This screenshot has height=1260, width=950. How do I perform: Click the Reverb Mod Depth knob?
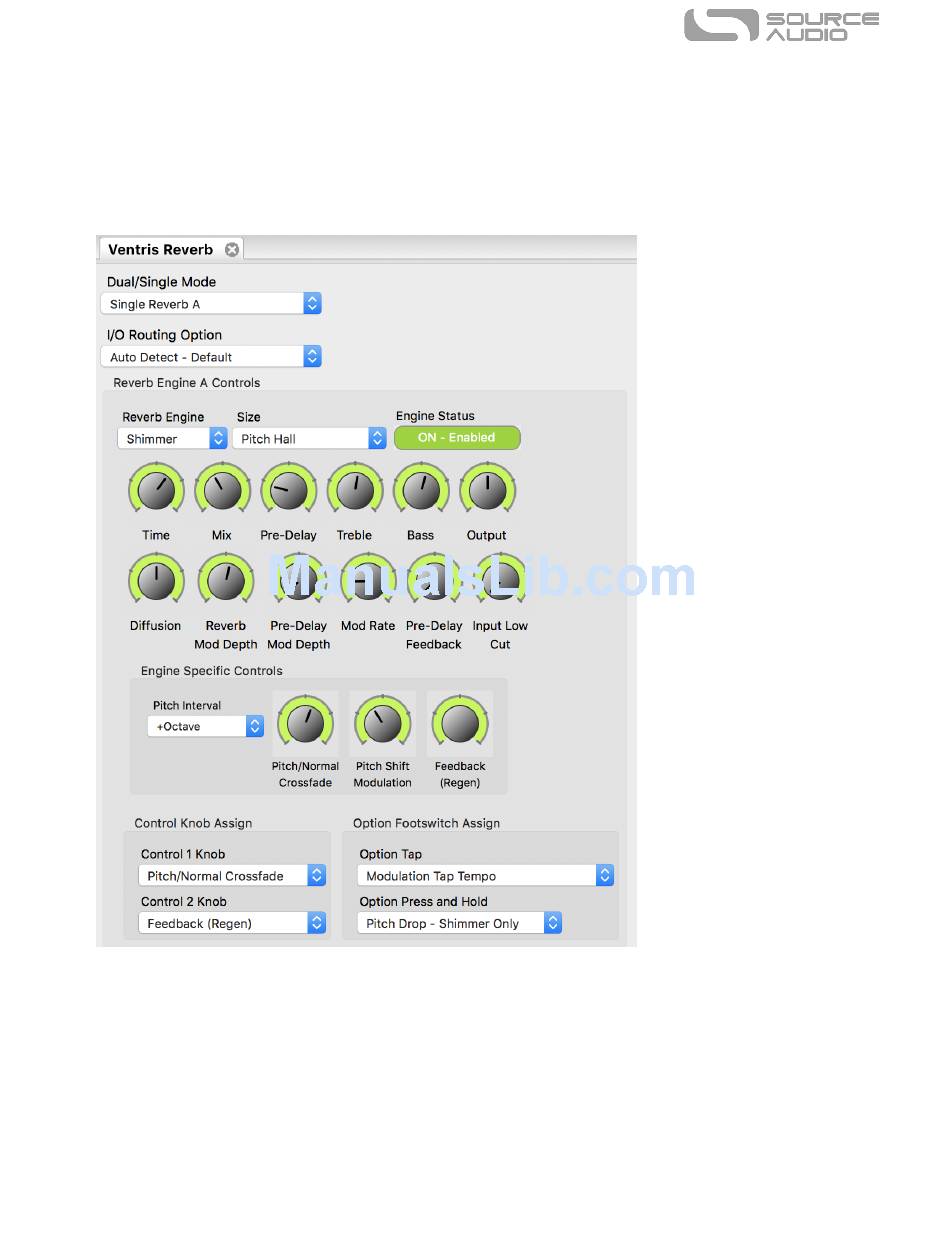click(226, 581)
